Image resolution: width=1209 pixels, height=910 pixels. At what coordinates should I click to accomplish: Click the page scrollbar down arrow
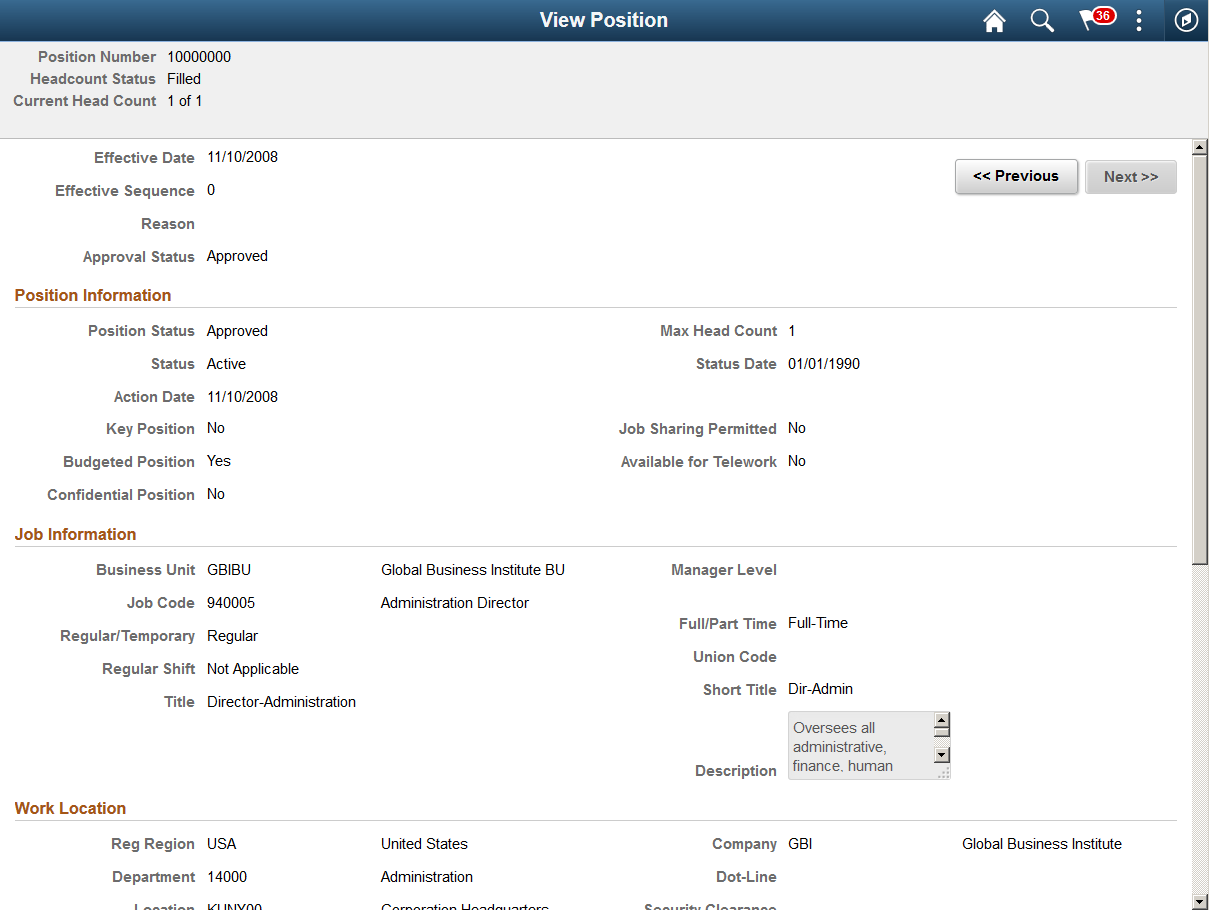pos(1200,901)
